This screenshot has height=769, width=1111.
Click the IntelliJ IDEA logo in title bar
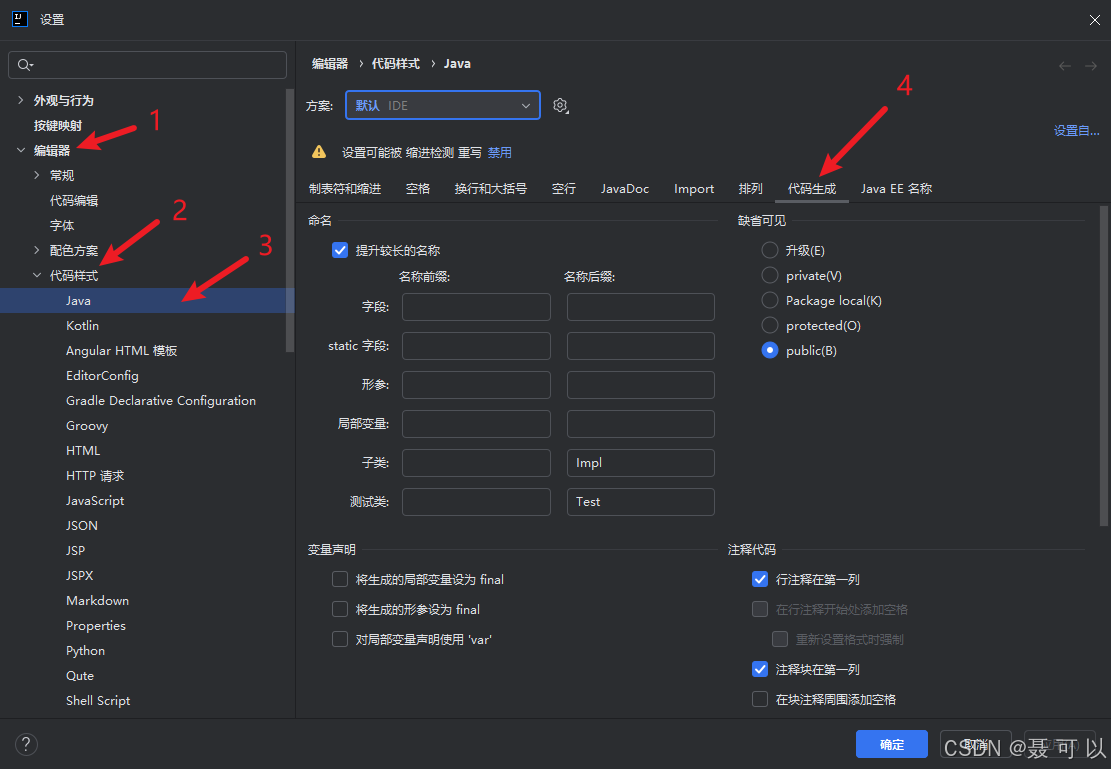coord(19,18)
